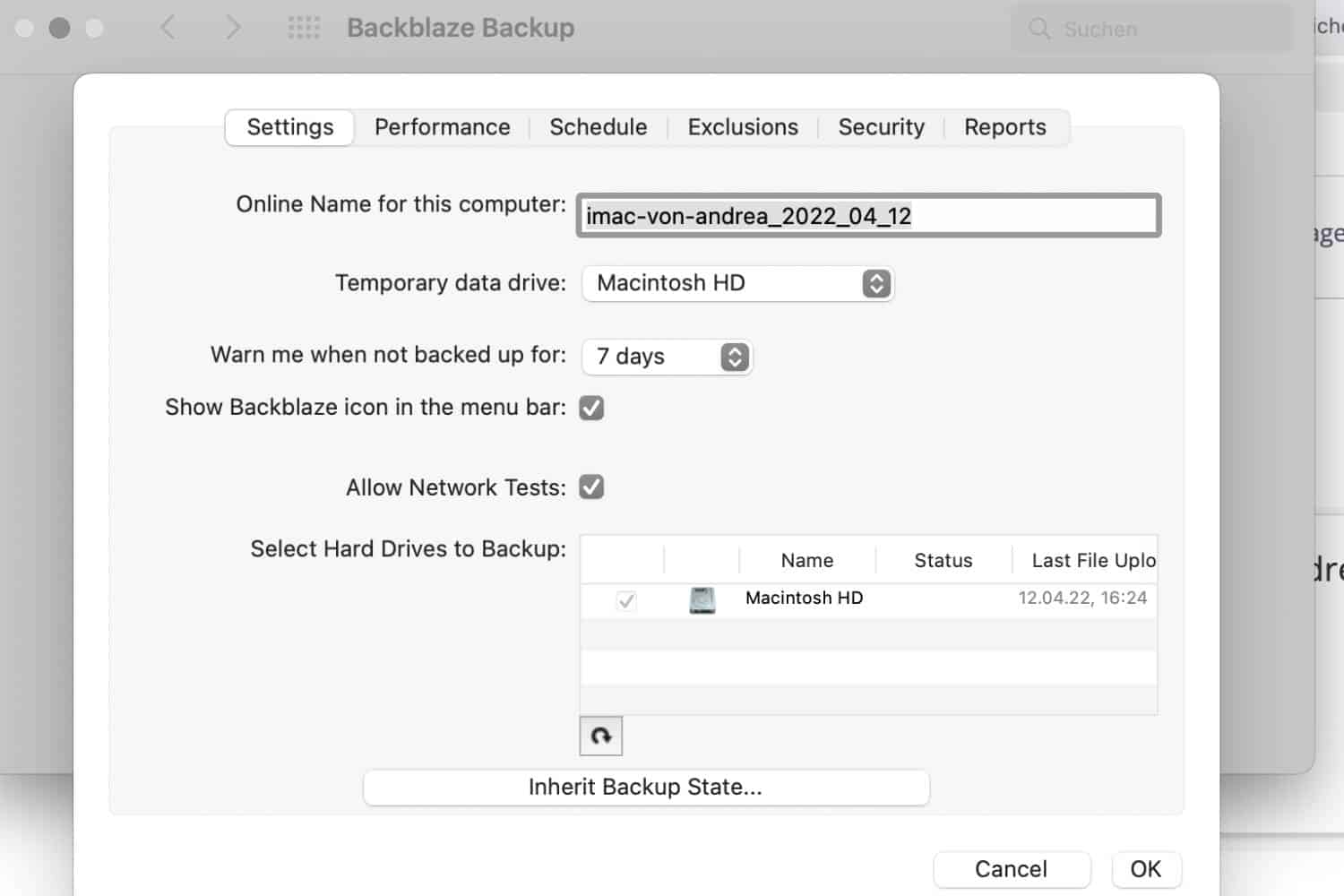The image size is (1344, 896).
Task: Switch to the Settings tab
Action: pyautogui.click(x=290, y=127)
